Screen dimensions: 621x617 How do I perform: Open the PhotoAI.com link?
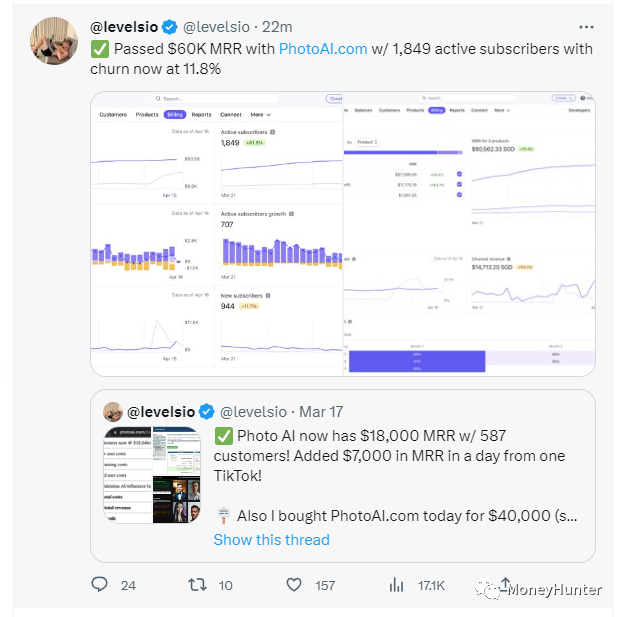[x=322, y=48]
